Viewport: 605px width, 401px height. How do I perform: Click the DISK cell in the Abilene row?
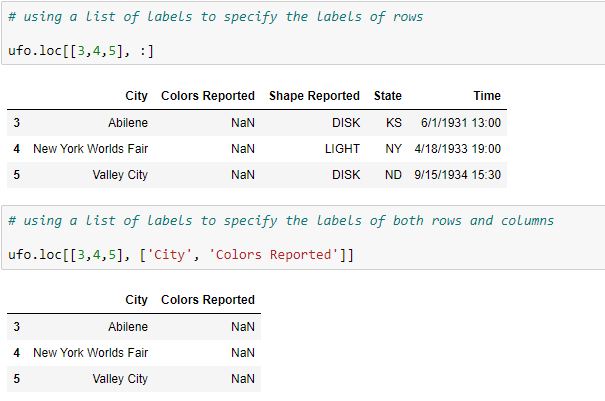pos(346,123)
